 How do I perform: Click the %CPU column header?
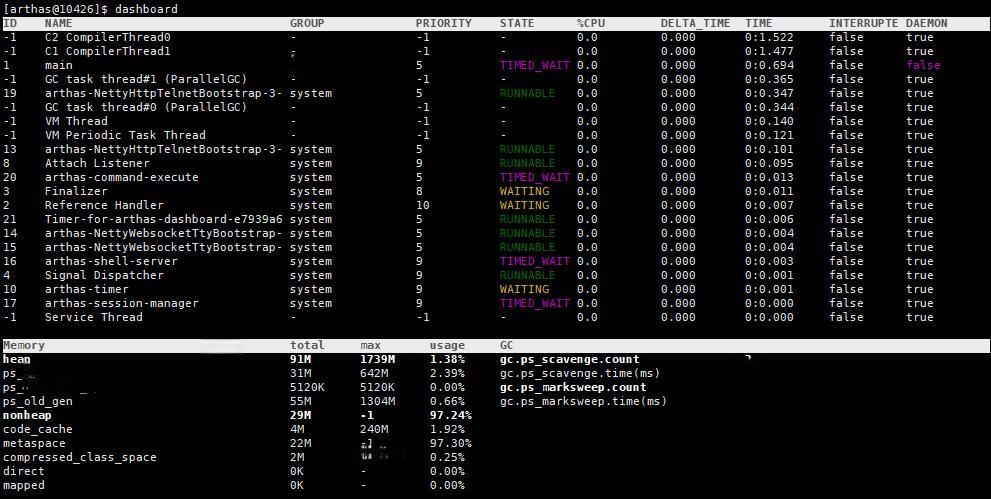591,23
